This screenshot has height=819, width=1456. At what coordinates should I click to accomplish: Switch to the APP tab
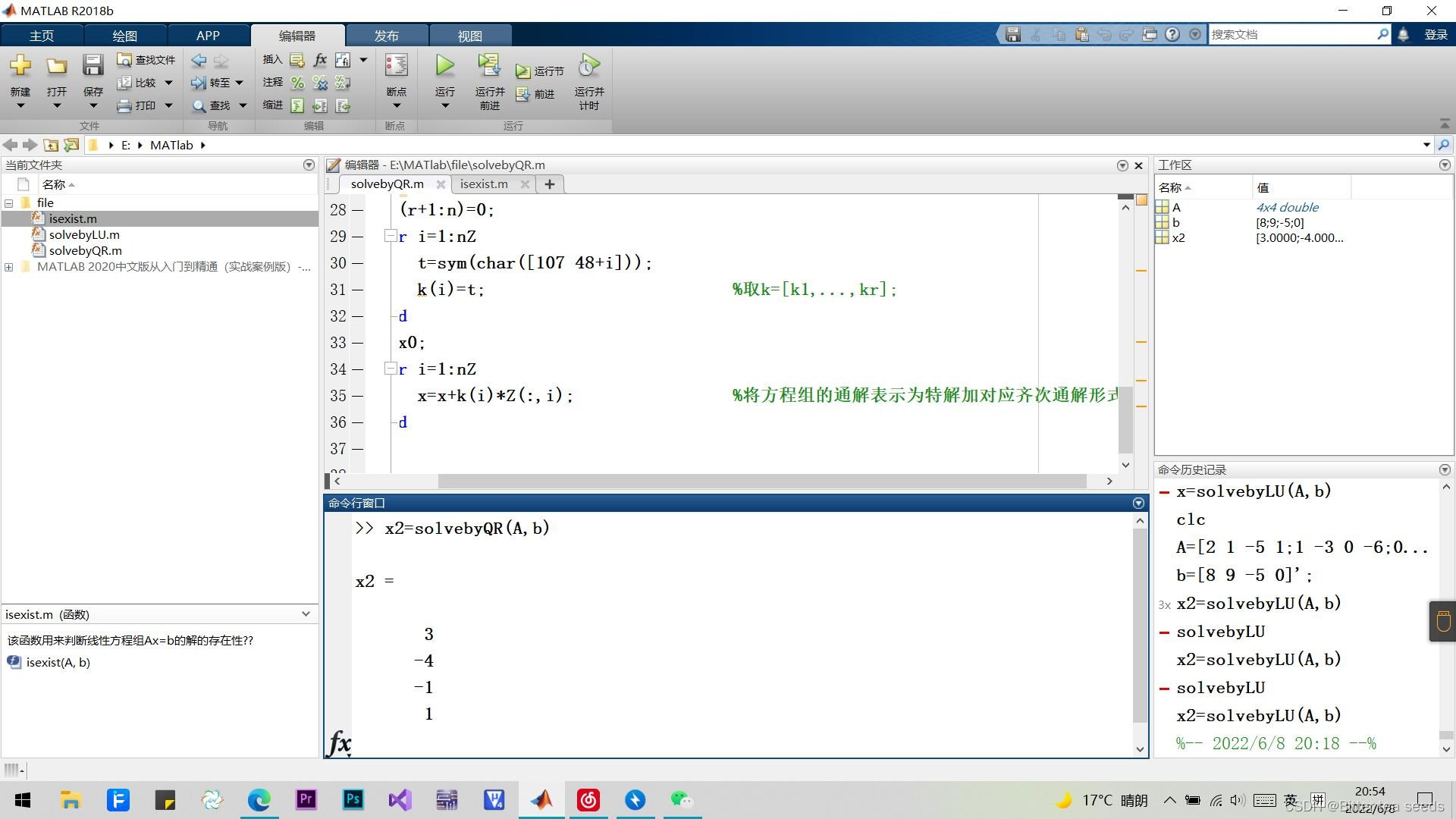tap(208, 36)
